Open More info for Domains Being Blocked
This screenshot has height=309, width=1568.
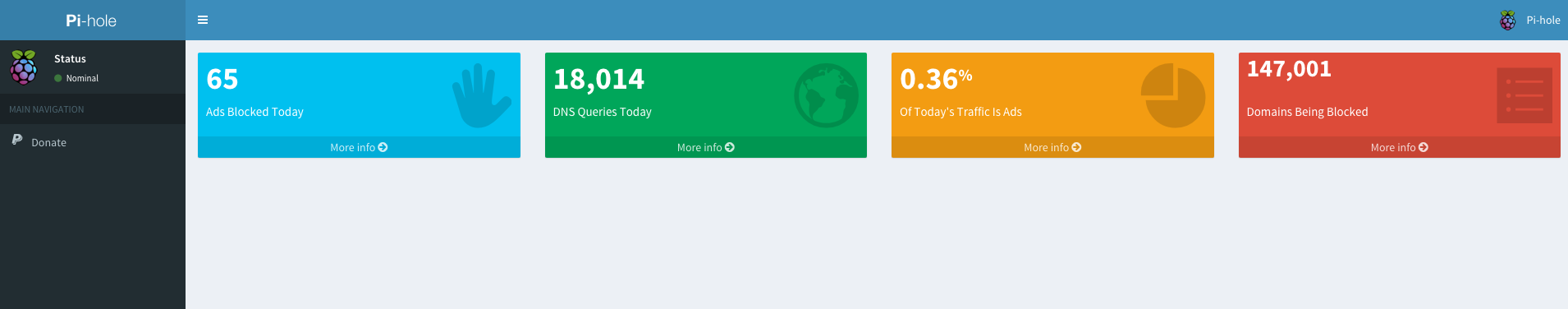(1400, 147)
